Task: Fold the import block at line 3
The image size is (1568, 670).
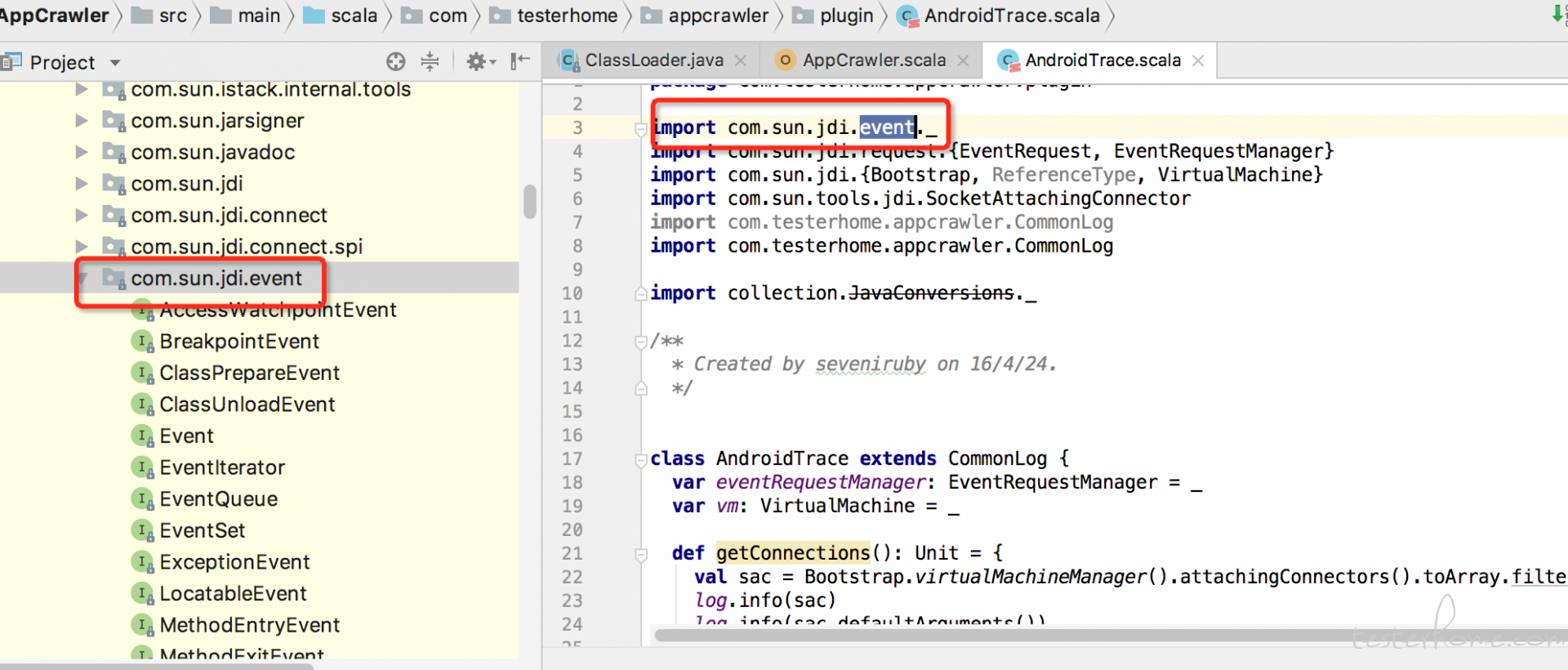Action: 641,128
